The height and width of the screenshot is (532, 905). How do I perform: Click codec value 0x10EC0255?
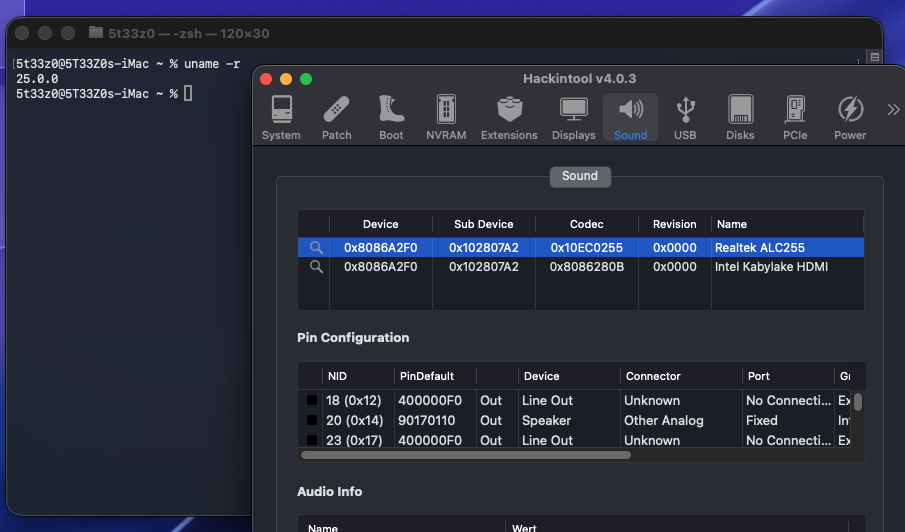(x=586, y=248)
